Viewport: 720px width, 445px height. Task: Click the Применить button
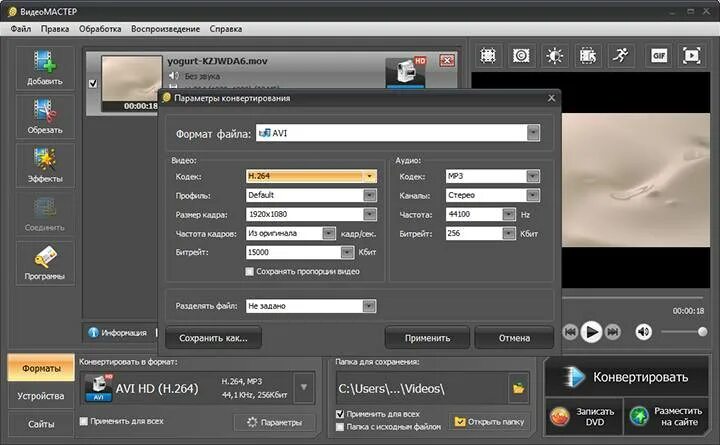coord(428,338)
